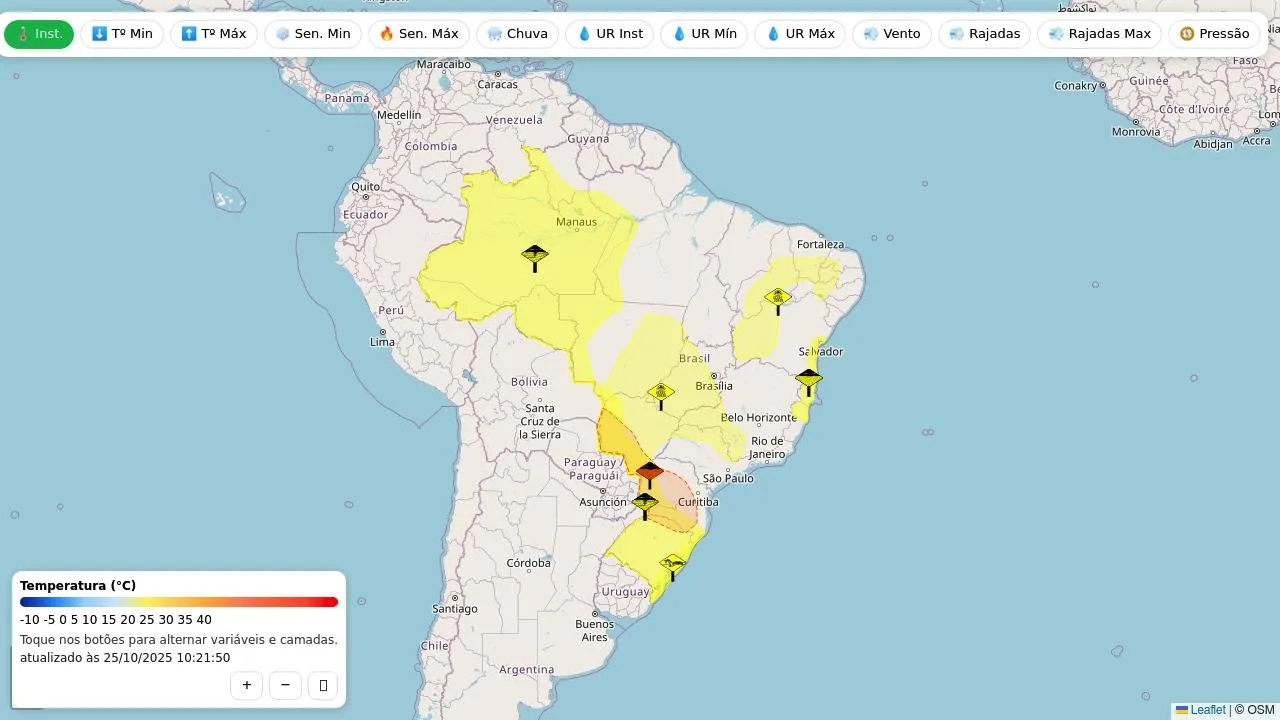This screenshot has height=720, width=1280.
Task: Switch to the Pressão variable
Action: pos(1214,34)
